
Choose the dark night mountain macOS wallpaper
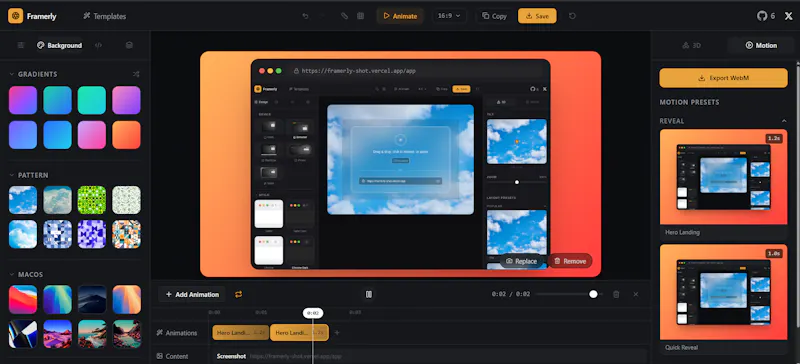(x=92, y=299)
